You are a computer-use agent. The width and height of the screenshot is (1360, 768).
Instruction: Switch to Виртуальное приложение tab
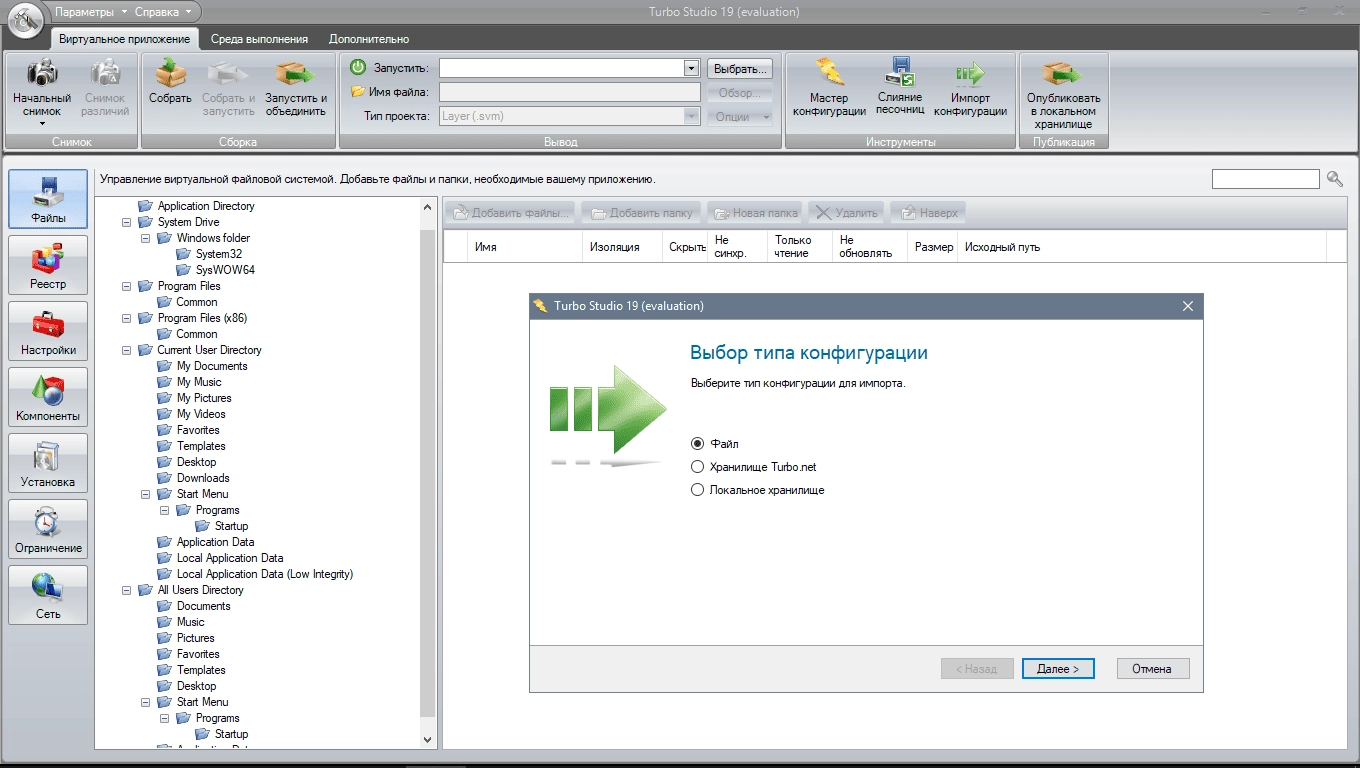pos(125,39)
